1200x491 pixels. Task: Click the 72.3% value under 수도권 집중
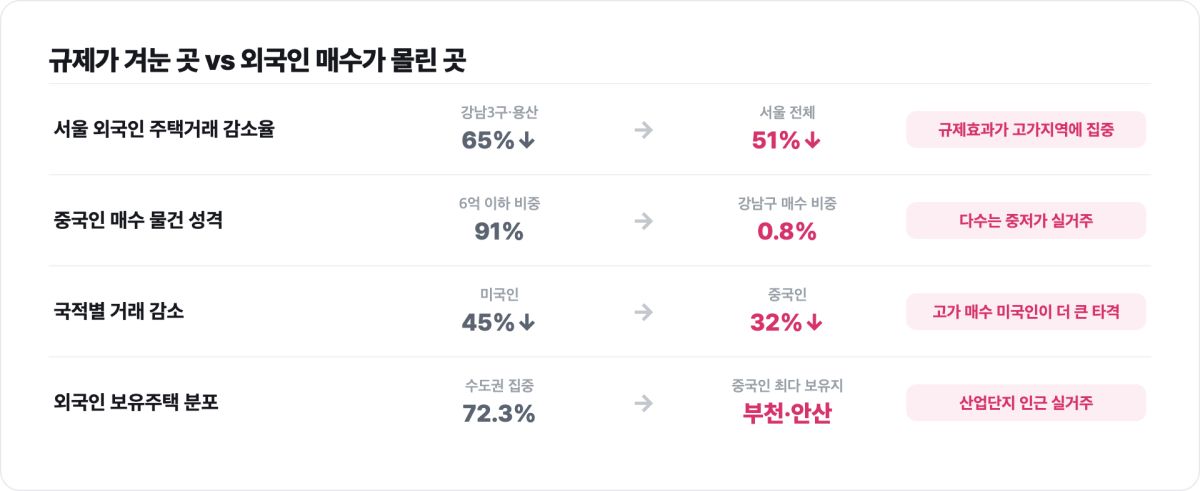[x=499, y=413]
